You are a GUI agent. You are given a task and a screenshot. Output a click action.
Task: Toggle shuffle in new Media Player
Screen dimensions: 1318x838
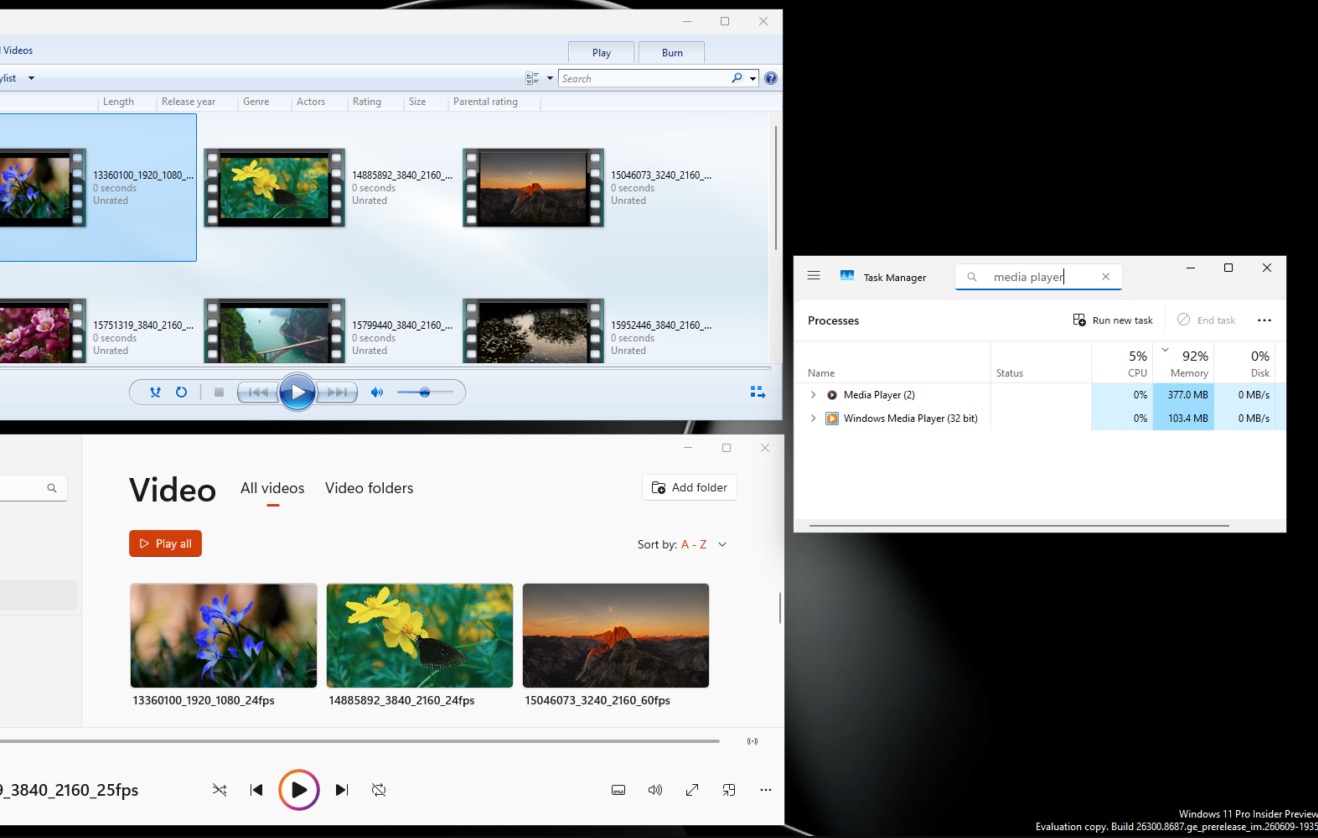pos(219,790)
